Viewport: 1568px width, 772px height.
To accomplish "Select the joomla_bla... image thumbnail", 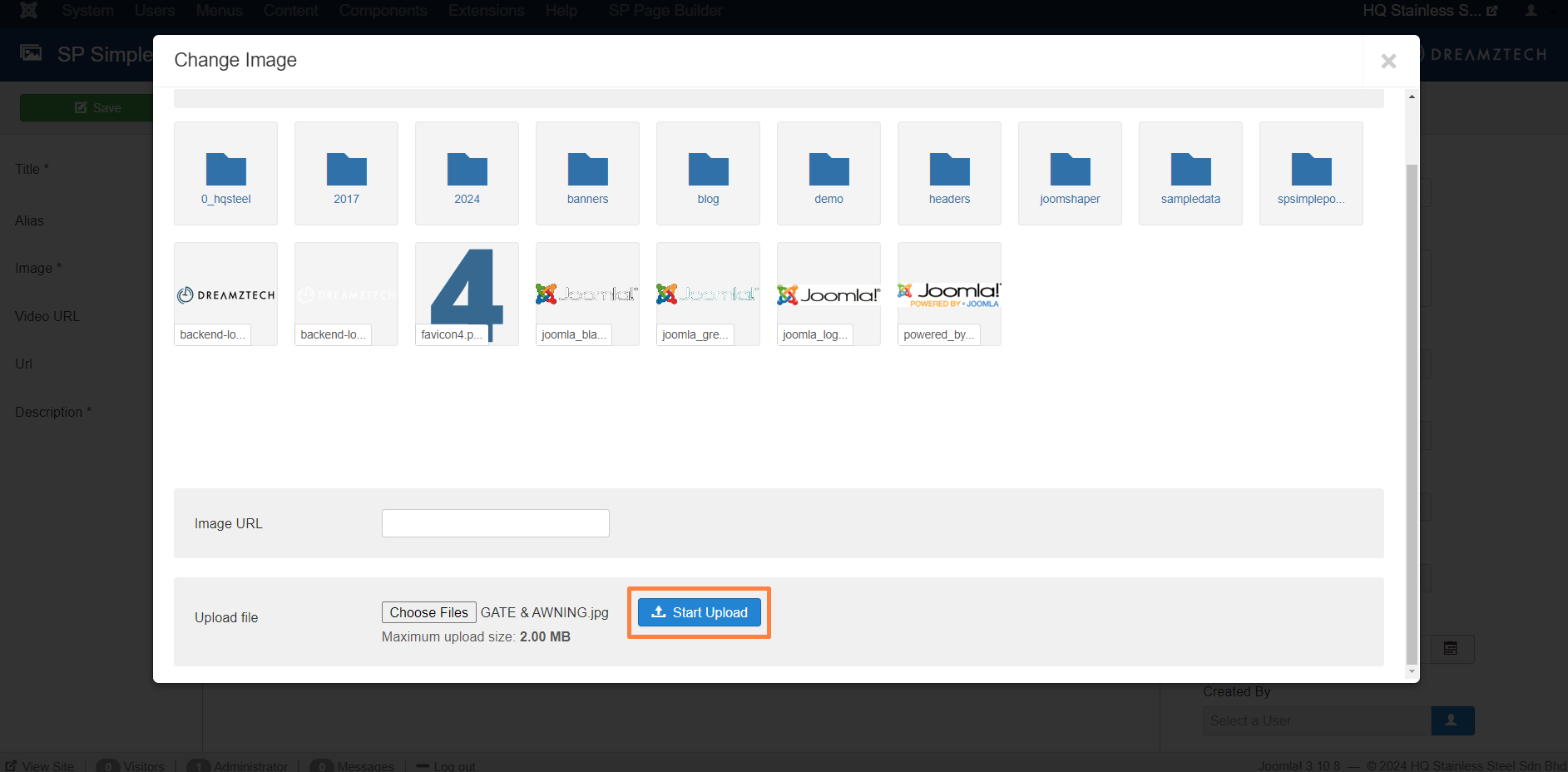I will 587,294.
